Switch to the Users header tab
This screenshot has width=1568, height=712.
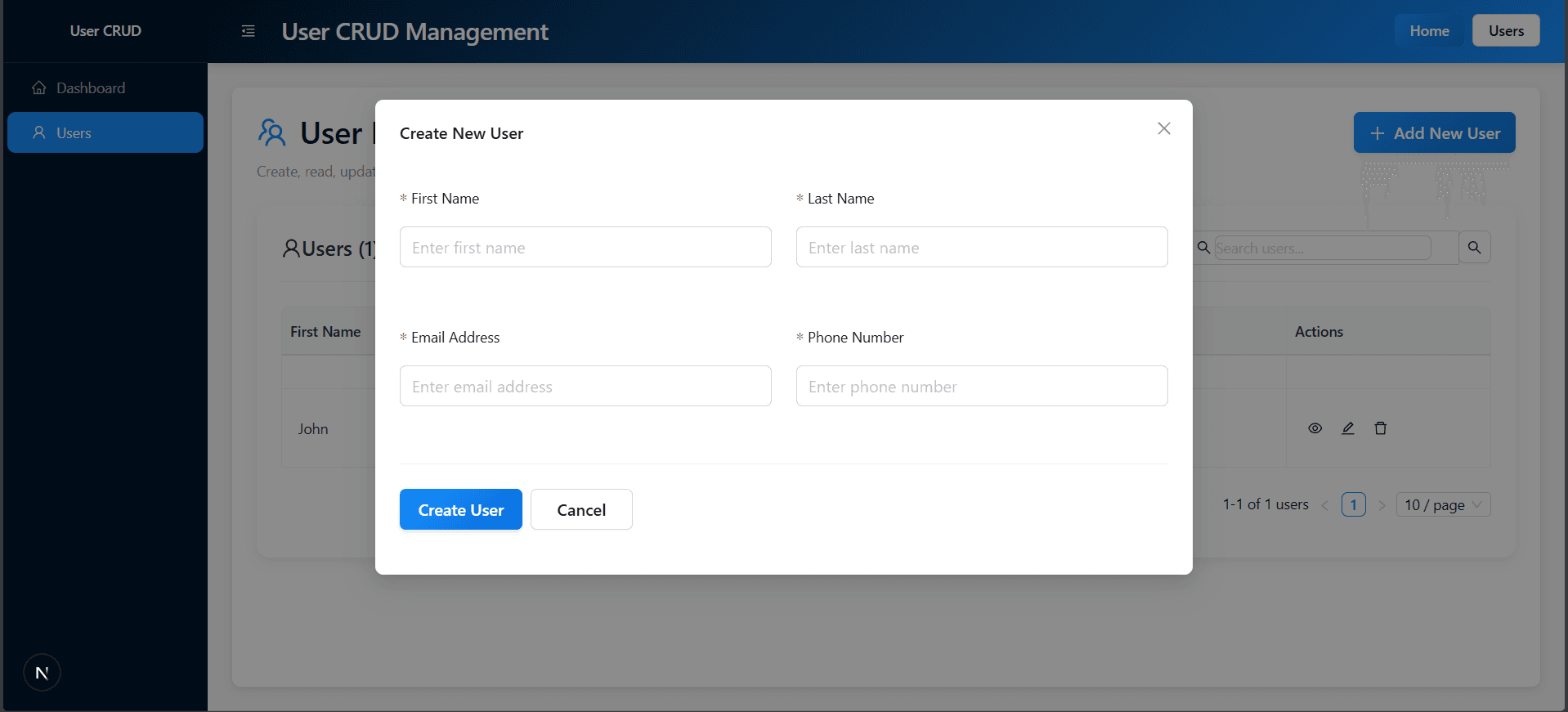1505,31
